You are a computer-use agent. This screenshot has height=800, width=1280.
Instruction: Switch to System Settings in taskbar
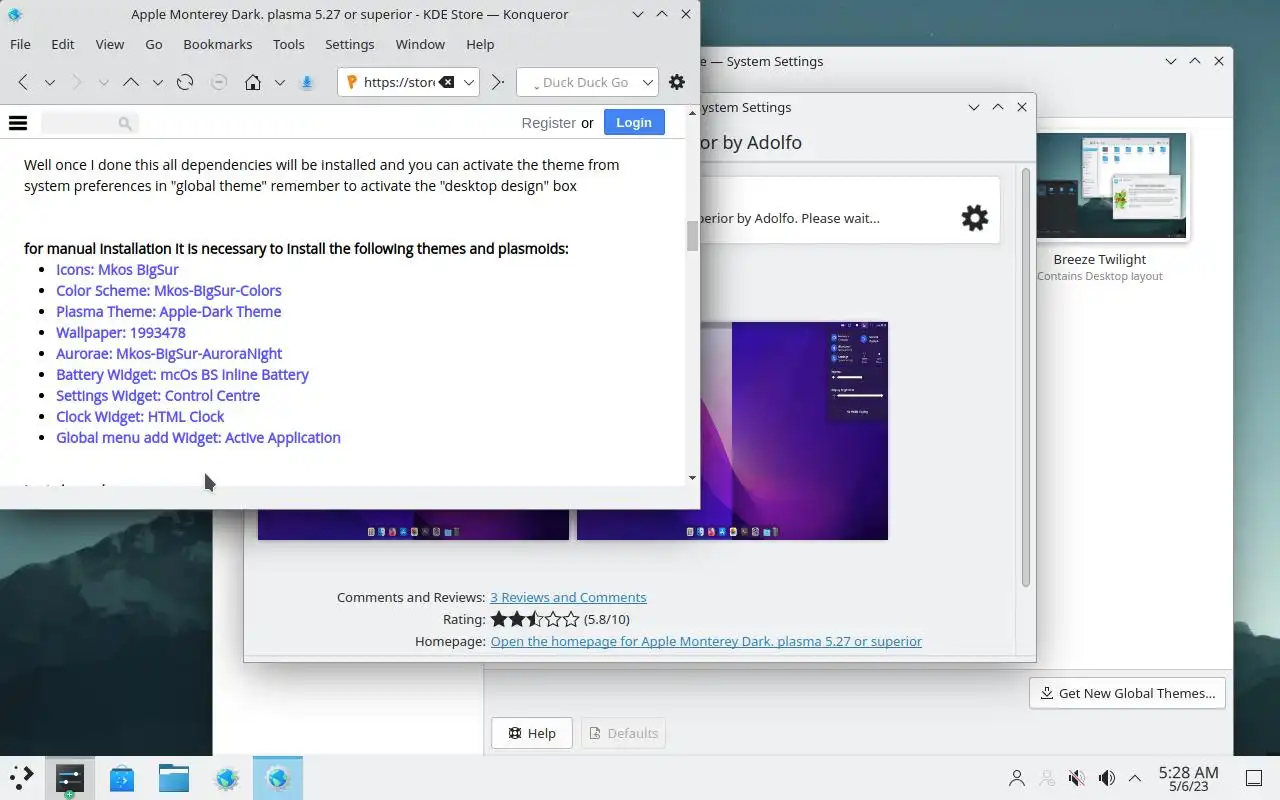coord(69,778)
